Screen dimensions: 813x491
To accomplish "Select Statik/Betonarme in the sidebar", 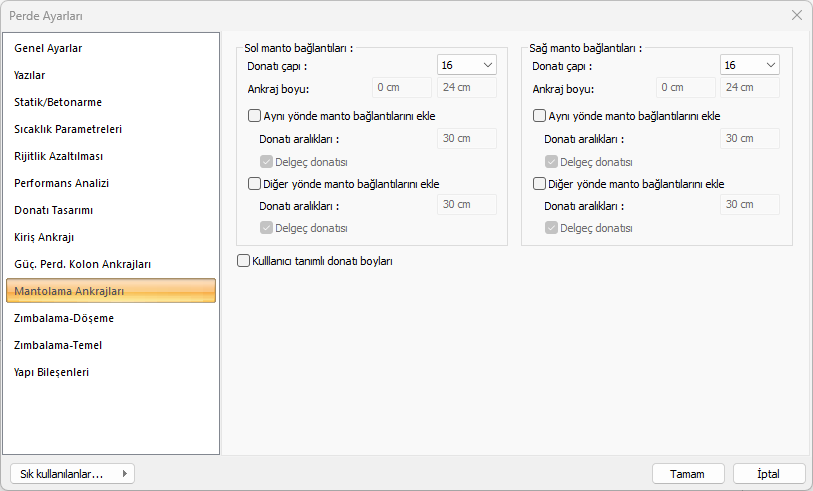I will 58,102.
